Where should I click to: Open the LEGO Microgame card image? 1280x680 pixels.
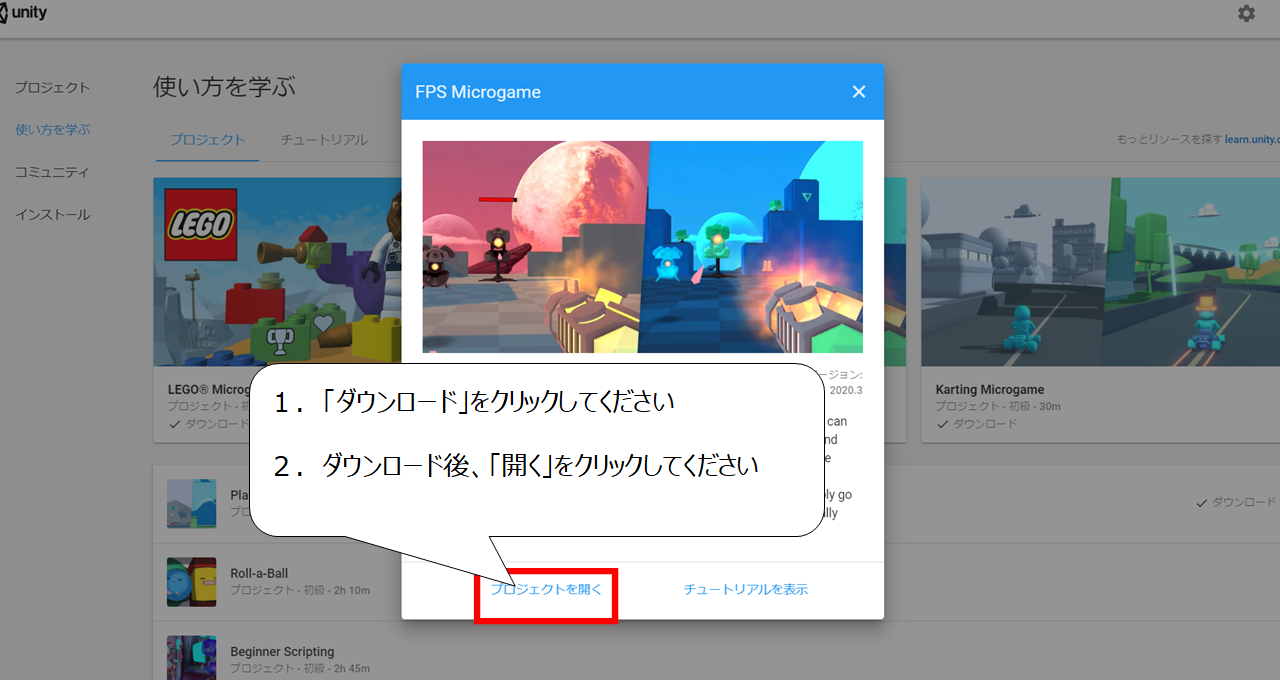click(x=277, y=272)
